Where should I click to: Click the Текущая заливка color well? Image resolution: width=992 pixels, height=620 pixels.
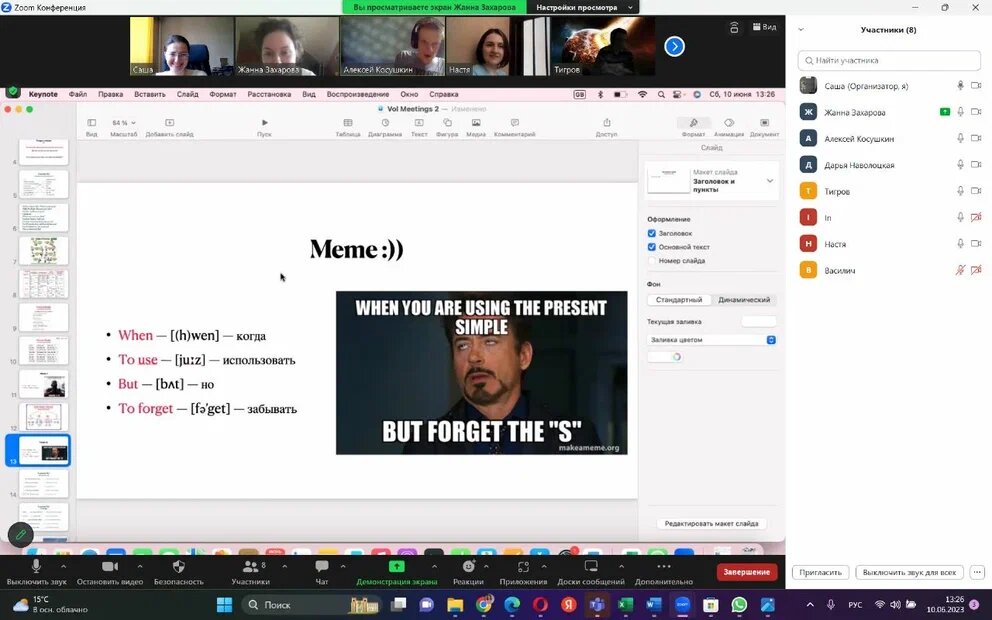(759, 321)
